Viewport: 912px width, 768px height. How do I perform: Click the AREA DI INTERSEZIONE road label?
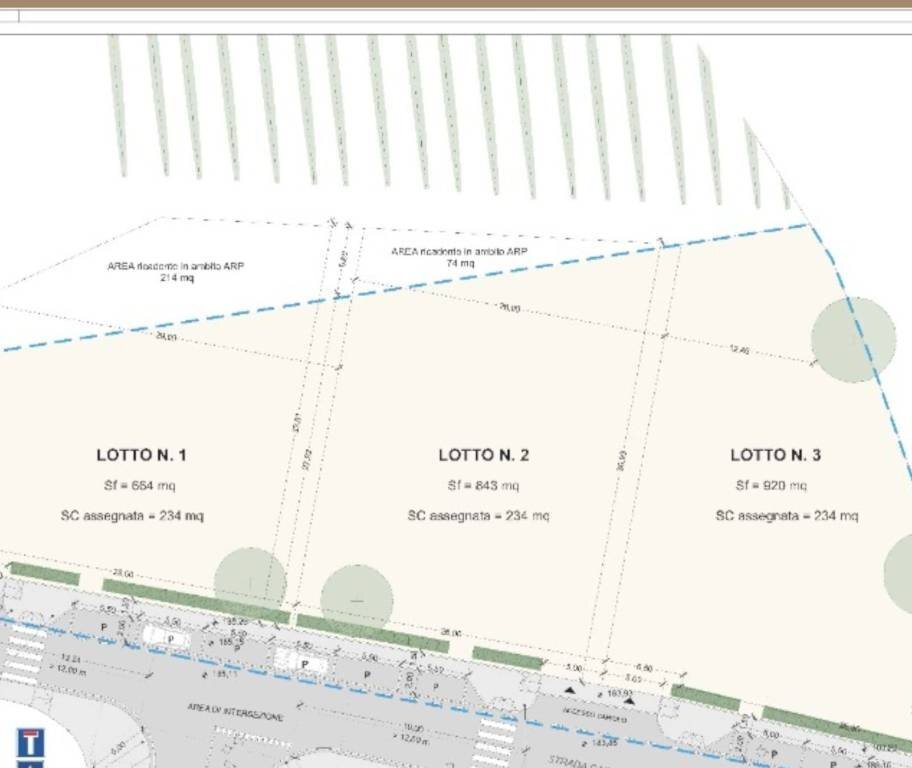[x=236, y=712]
